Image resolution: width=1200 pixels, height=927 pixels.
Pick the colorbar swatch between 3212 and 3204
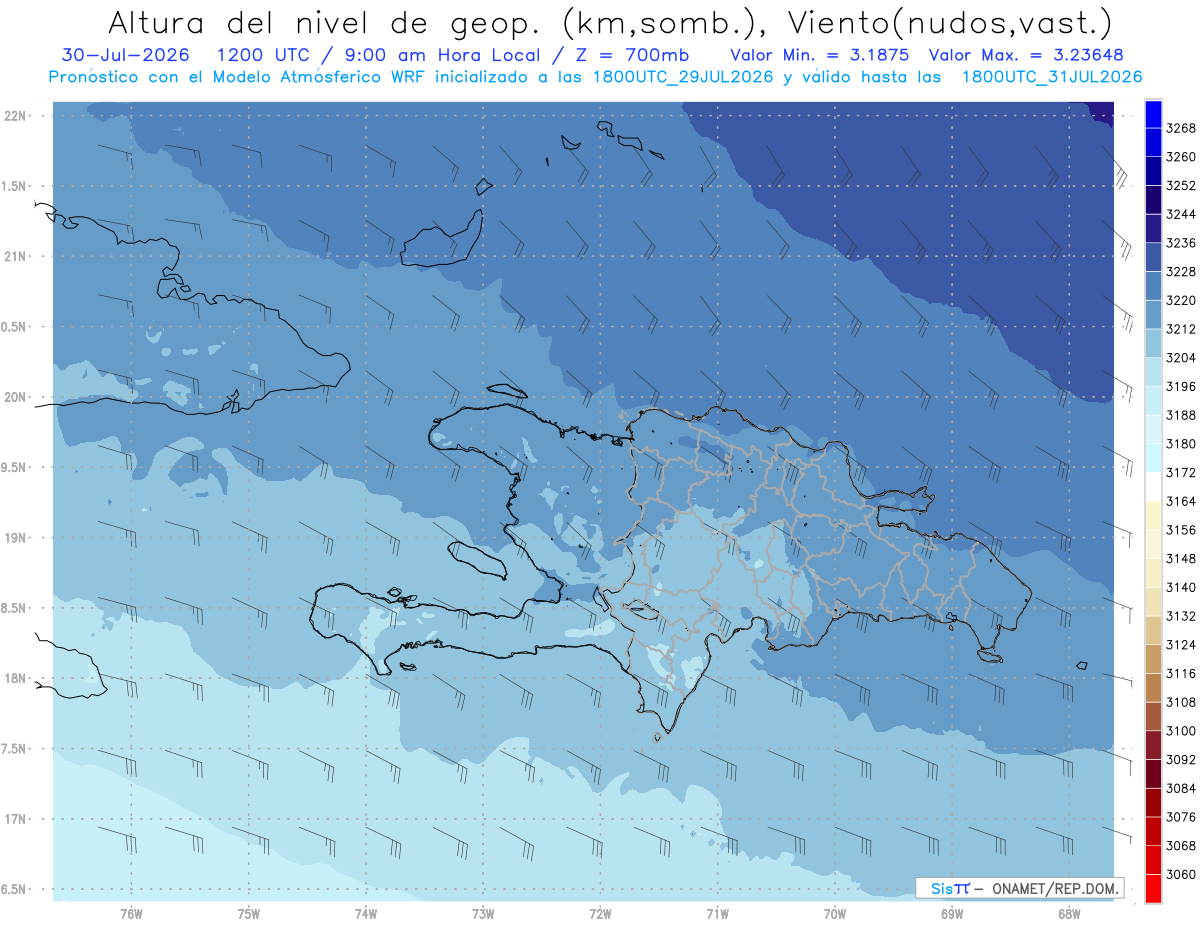click(1152, 343)
